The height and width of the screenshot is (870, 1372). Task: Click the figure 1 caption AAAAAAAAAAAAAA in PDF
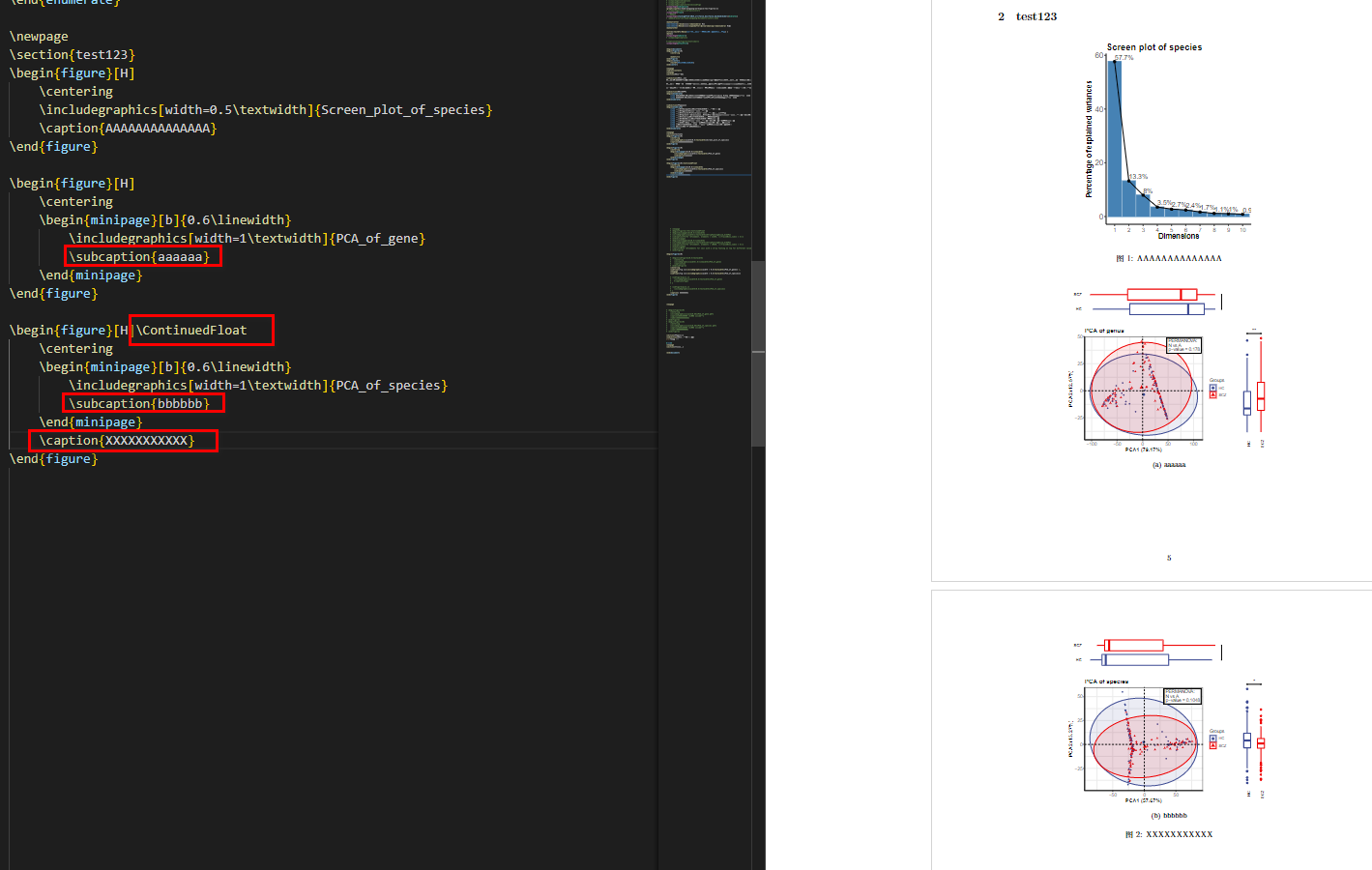pos(1169,258)
